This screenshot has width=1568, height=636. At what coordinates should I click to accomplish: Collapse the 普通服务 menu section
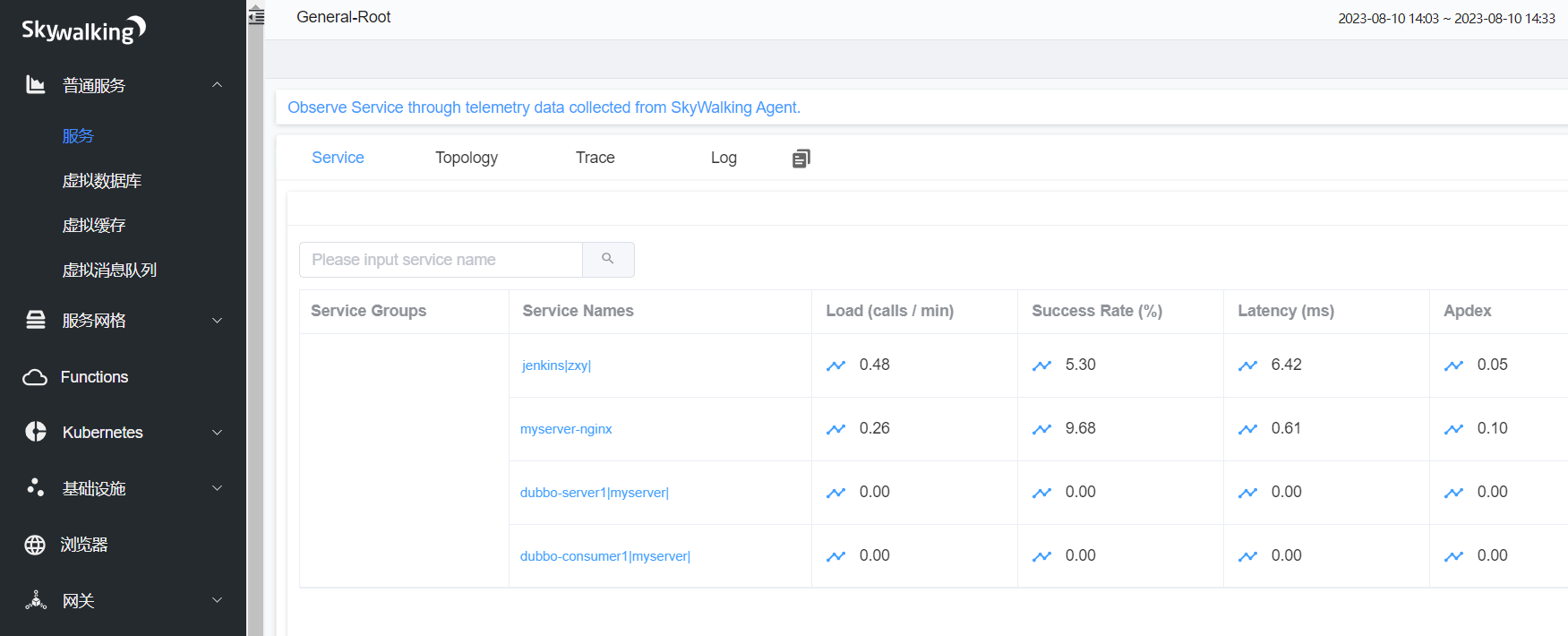point(217,85)
